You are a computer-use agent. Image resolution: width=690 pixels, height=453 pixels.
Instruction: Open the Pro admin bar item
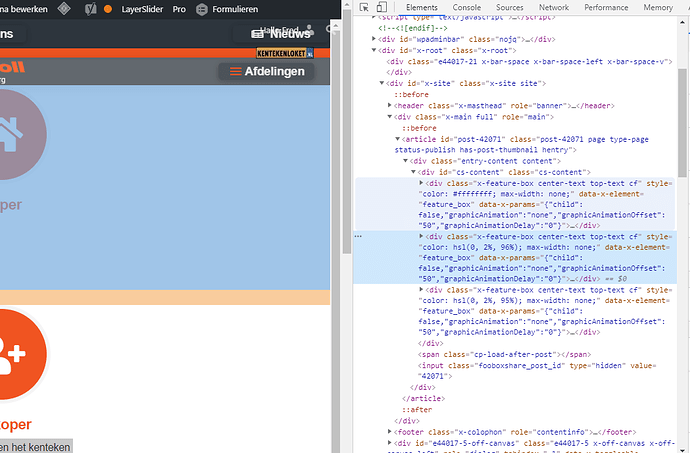click(179, 9)
